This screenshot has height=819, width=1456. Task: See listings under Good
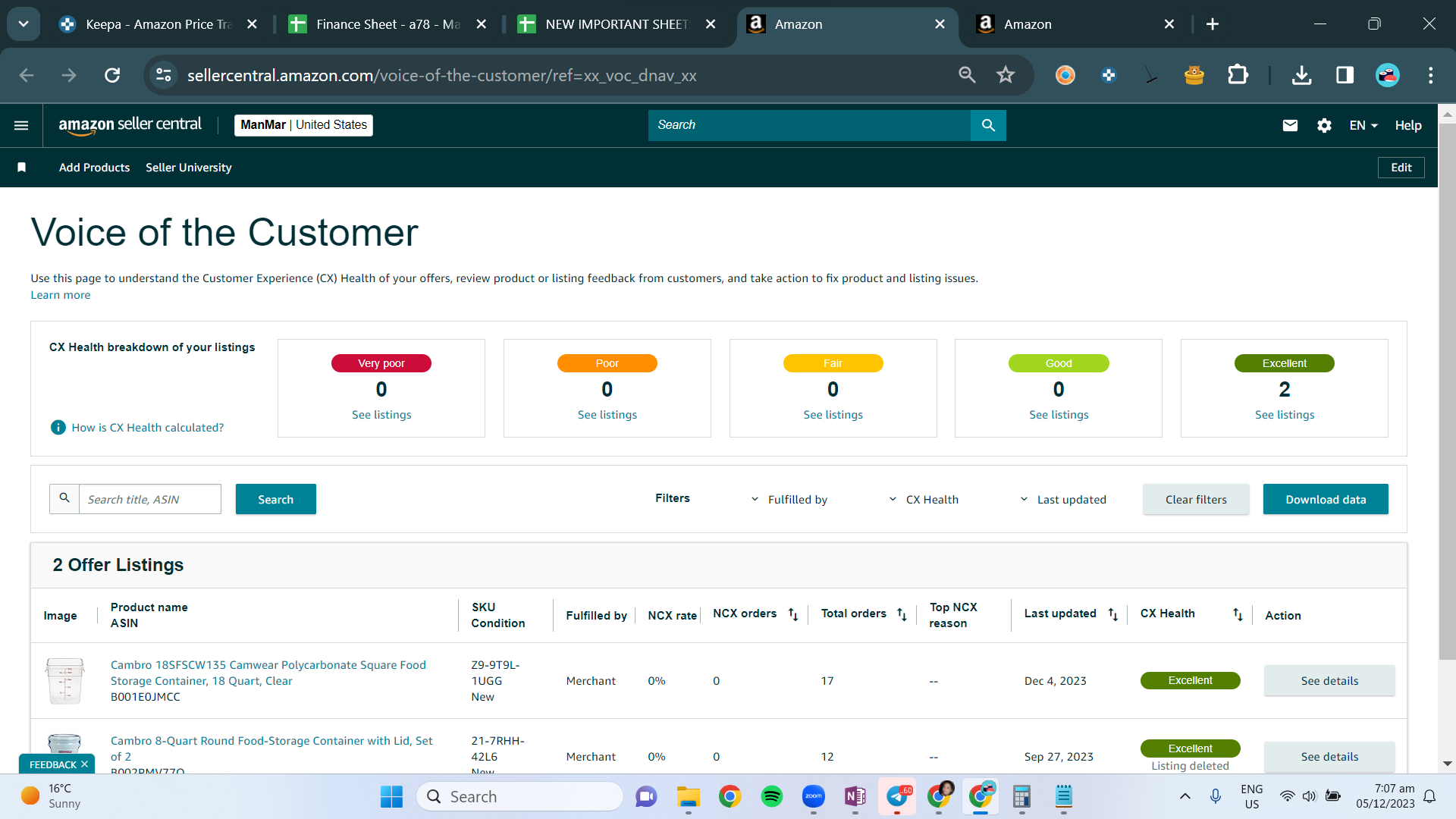(1059, 415)
